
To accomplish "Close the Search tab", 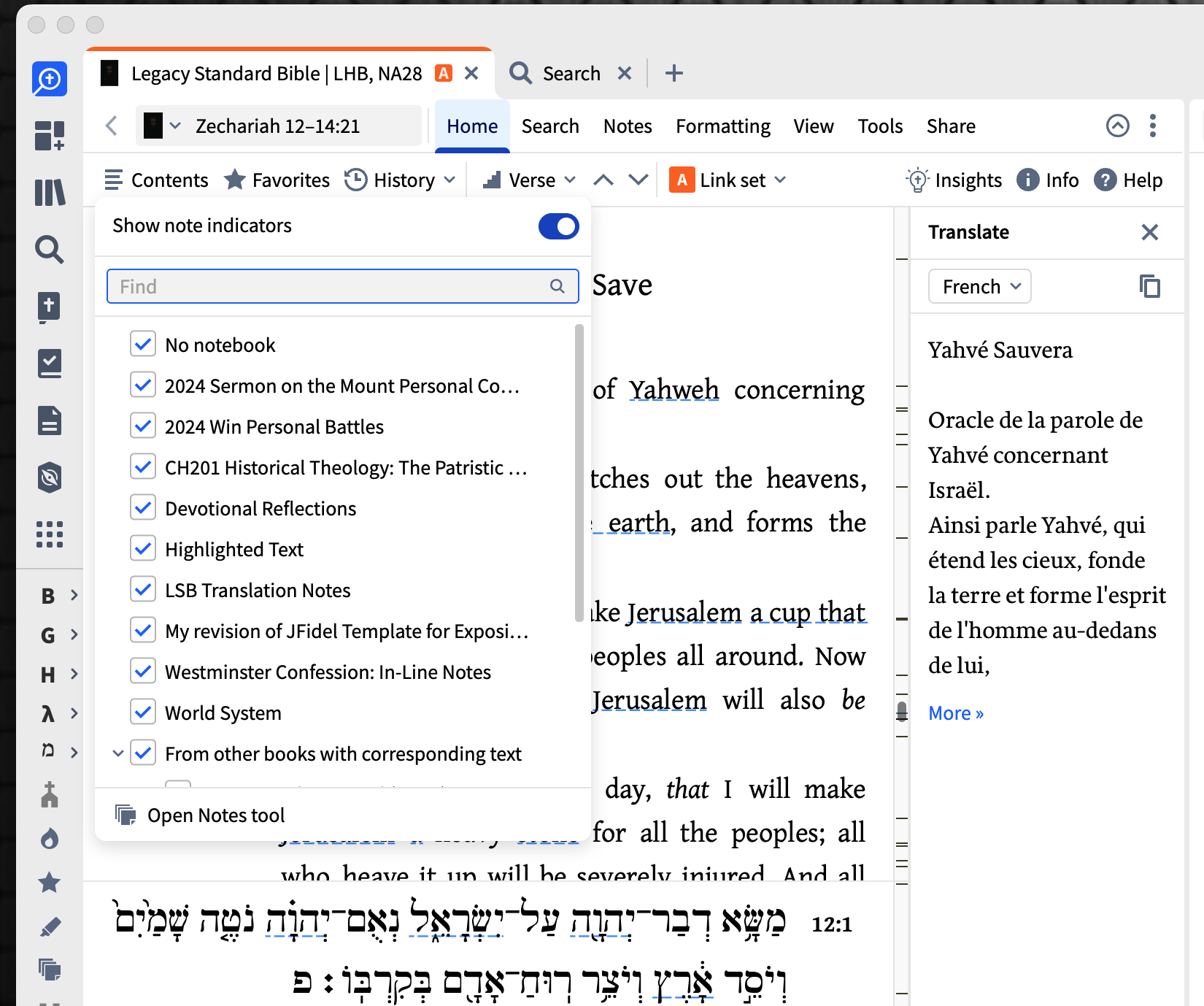I will click(625, 73).
